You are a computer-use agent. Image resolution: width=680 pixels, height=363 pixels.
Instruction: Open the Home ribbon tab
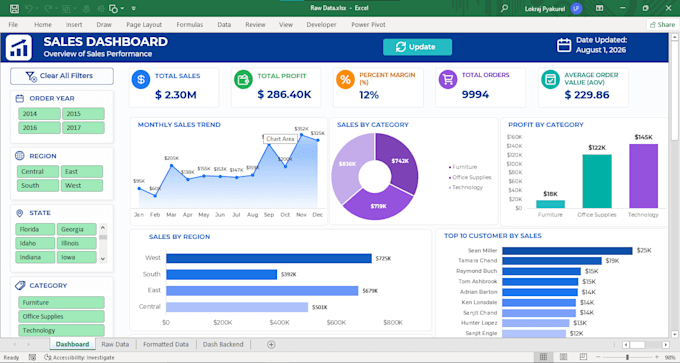coord(43,25)
